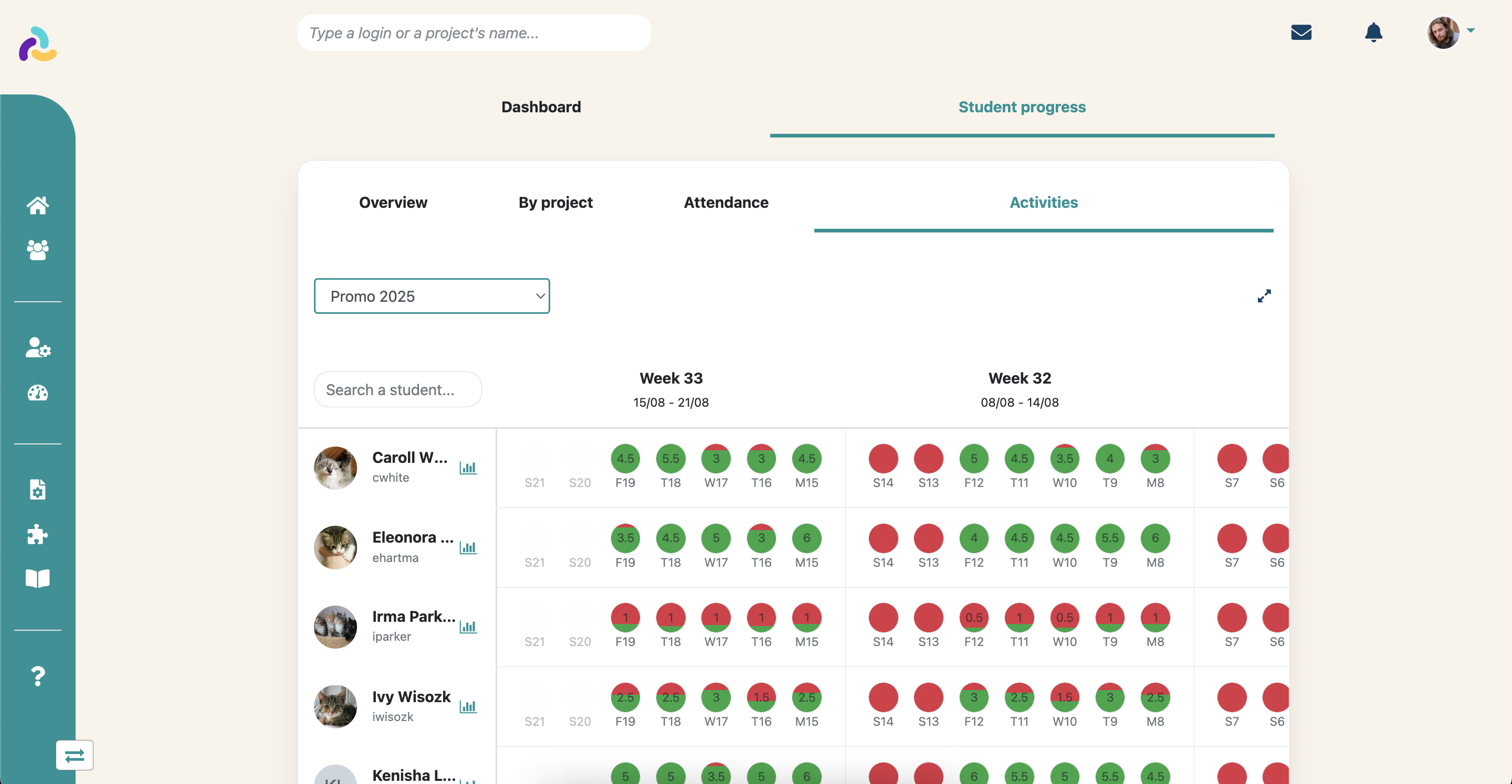This screenshot has height=784, width=1512.
Task: Open Caroll W... student name
Action: click(x=409, y=458)
